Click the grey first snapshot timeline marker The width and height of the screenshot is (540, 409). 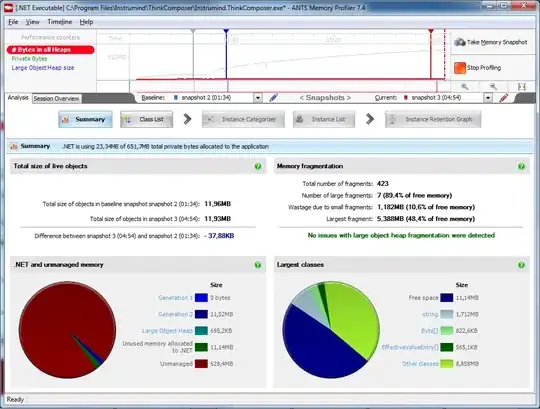click(x=193, y=31)
